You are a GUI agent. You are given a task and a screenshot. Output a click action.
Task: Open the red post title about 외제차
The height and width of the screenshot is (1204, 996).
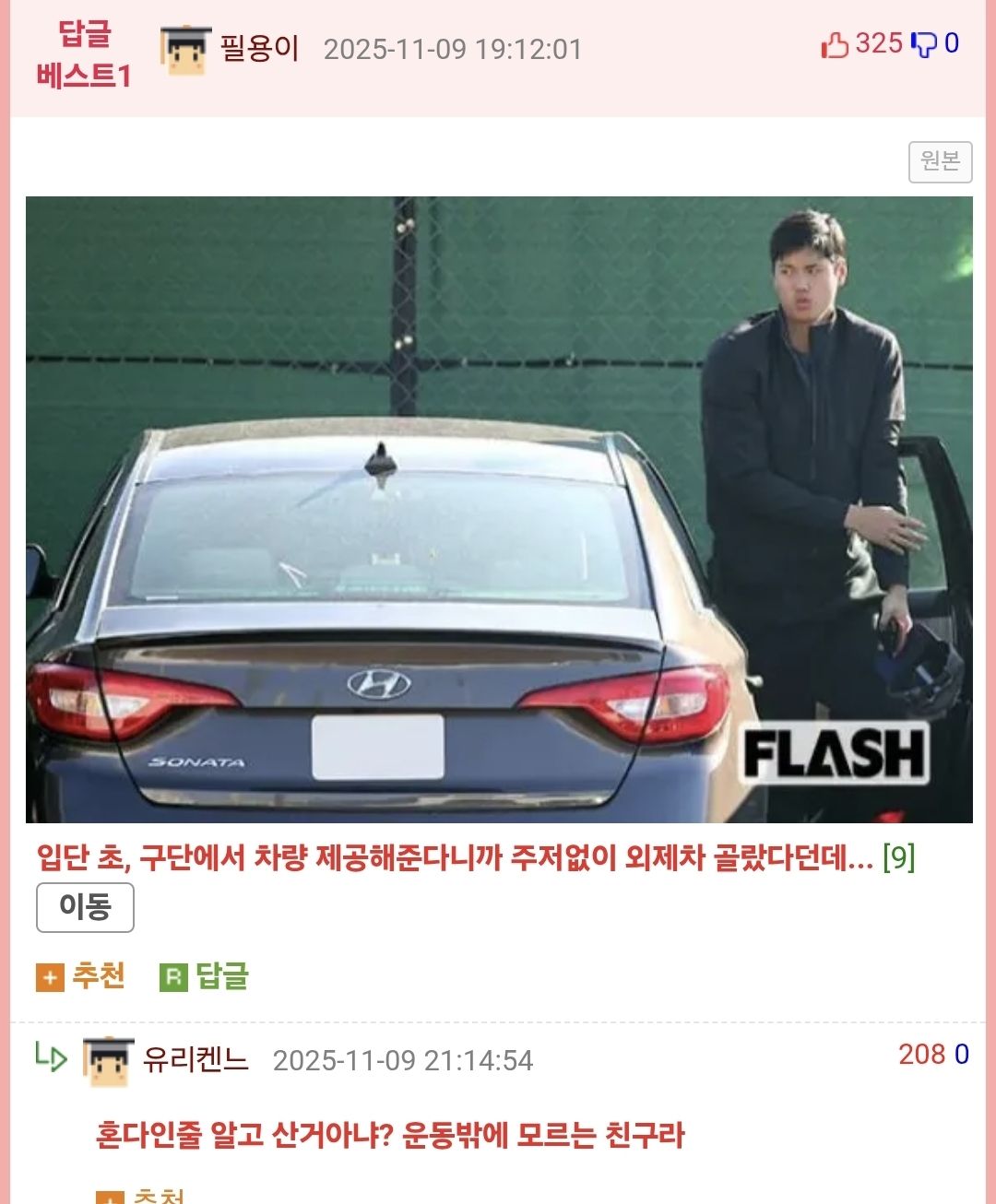(455, 857)
